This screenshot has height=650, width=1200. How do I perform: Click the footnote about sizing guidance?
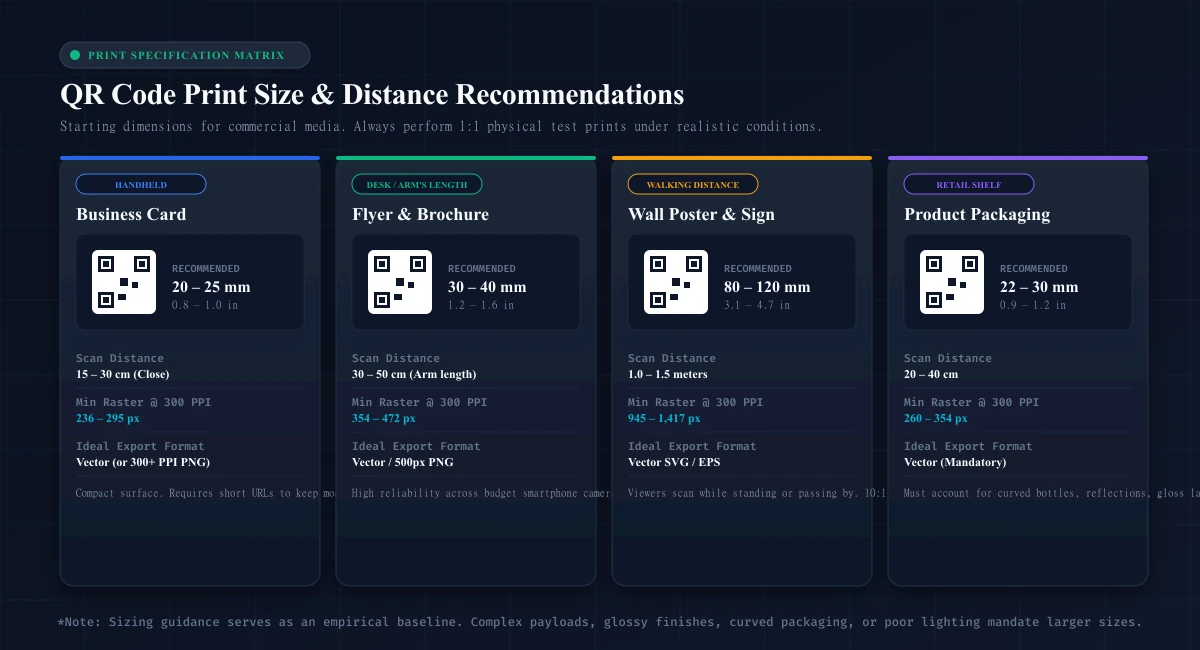(x=600, y=622)
